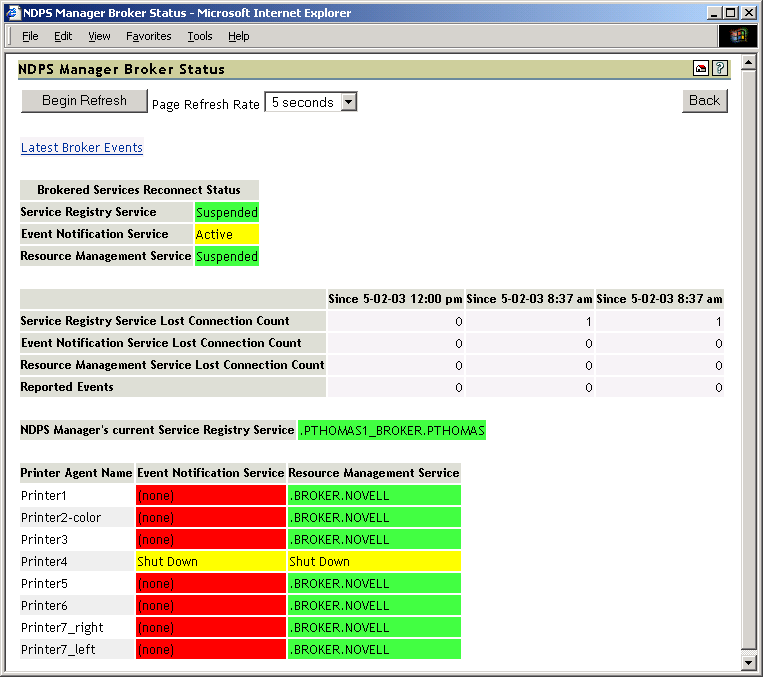
Task: Click the Begin Refresh button
Action: [x=84, y=101]
